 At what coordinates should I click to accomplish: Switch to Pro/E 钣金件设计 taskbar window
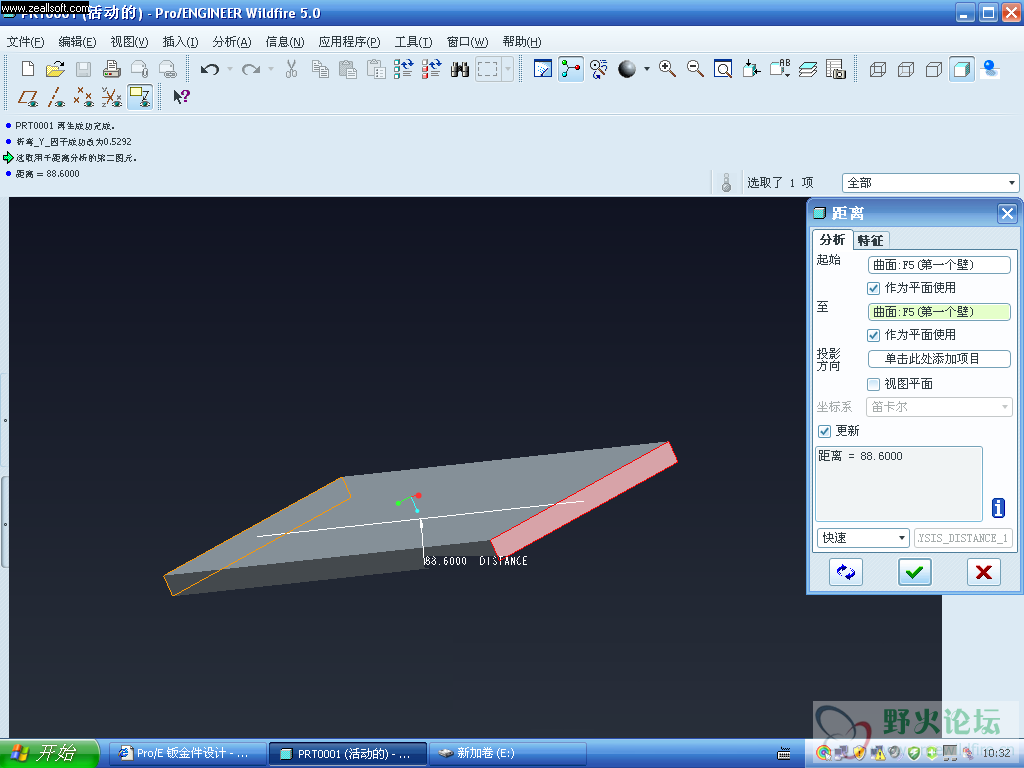click(187, 754)
